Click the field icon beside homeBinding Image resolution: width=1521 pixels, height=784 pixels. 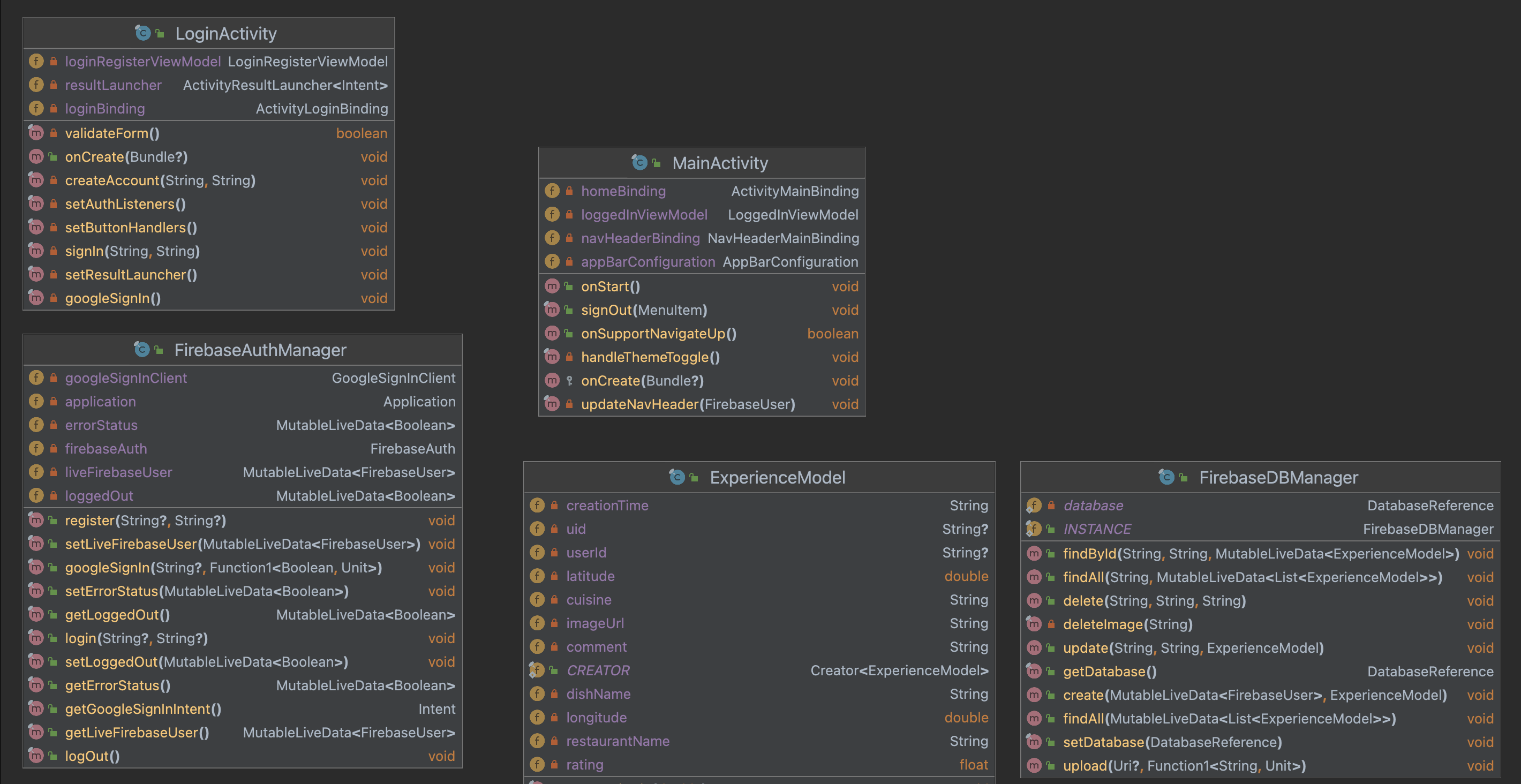point(552,191)
